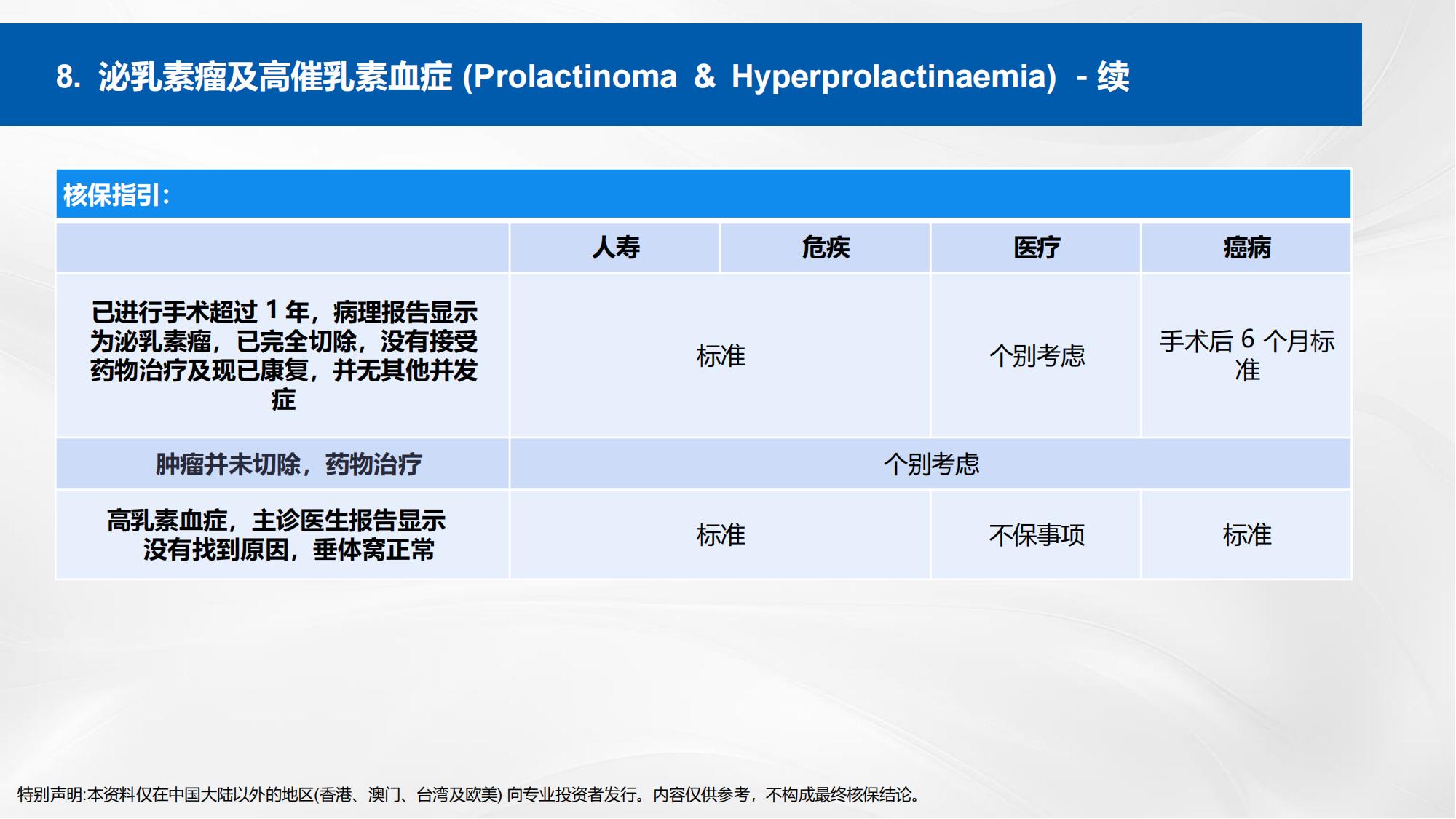This screenshot has width=1456, height=819.
Task: Select the '癌病' column header
Action: pos(1246,248)
